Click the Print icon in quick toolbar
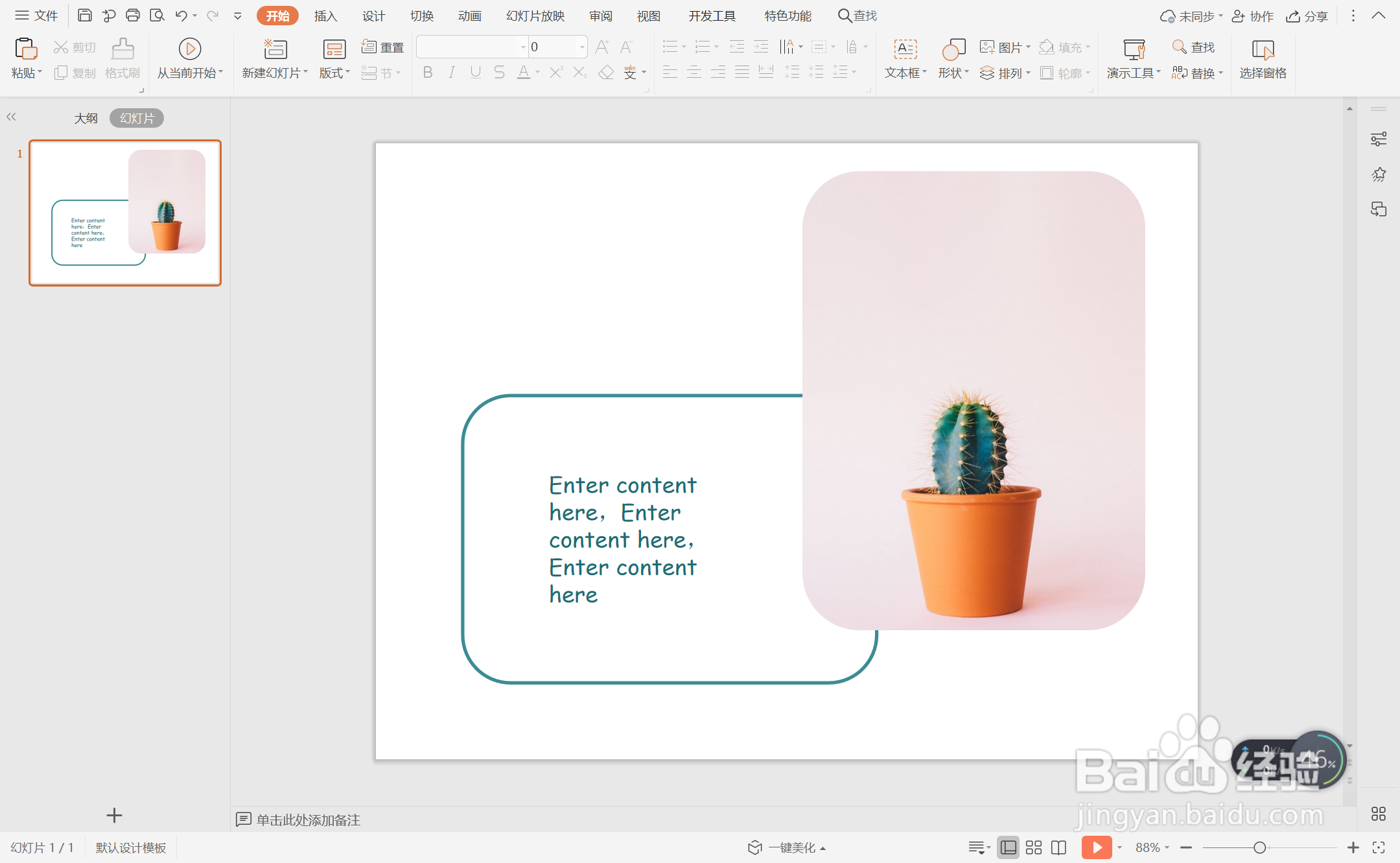Screen dimensions: 1400x863 [133, 16]
